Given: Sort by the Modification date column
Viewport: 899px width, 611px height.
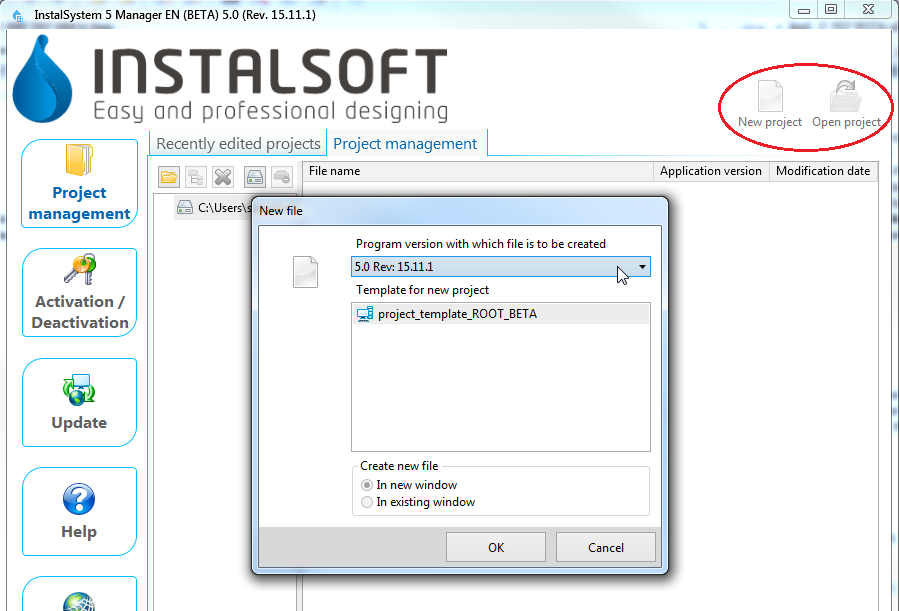Looking at the screenshot, I should tap(822, 171).
